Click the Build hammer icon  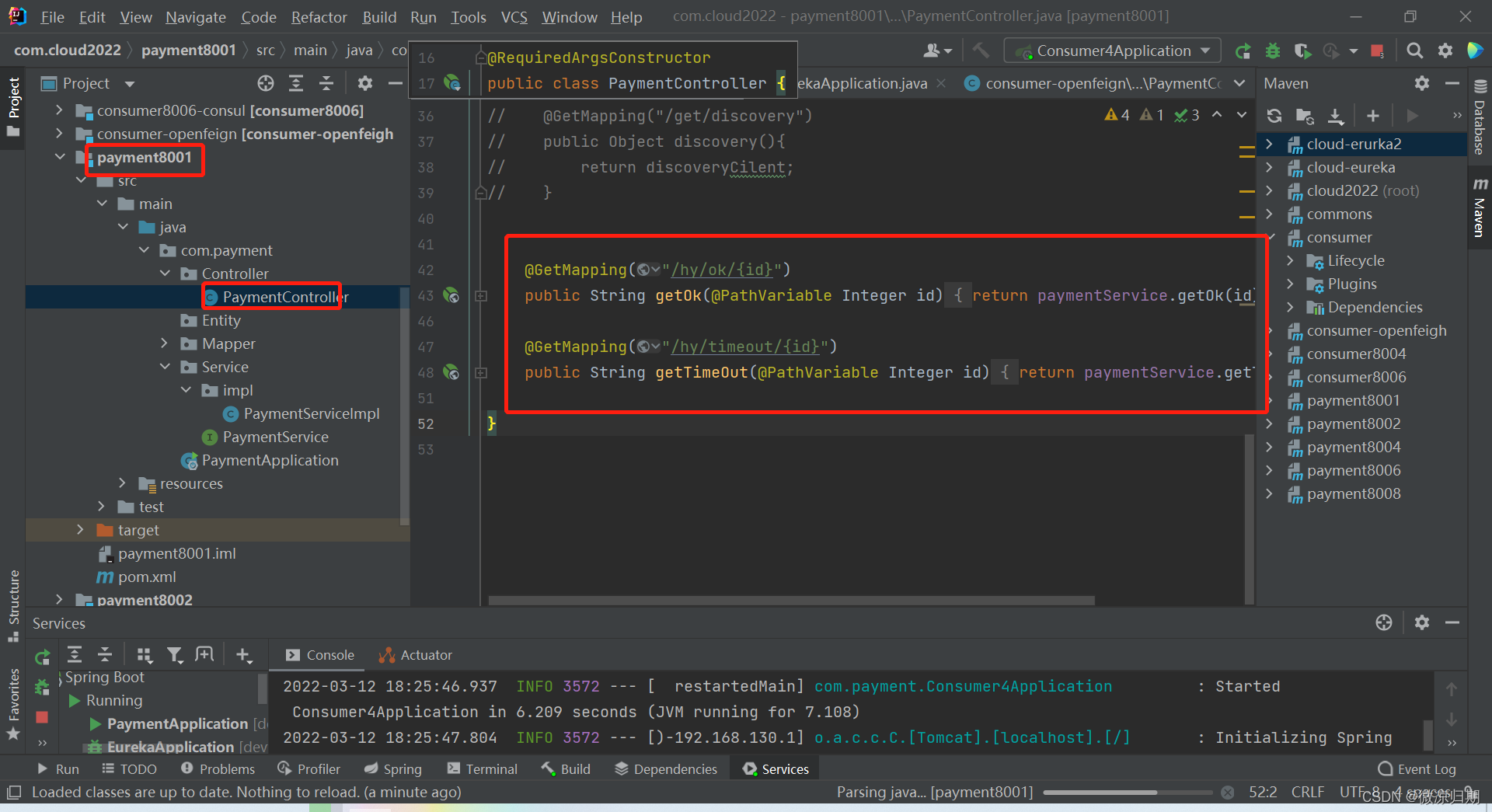point(981,51)
